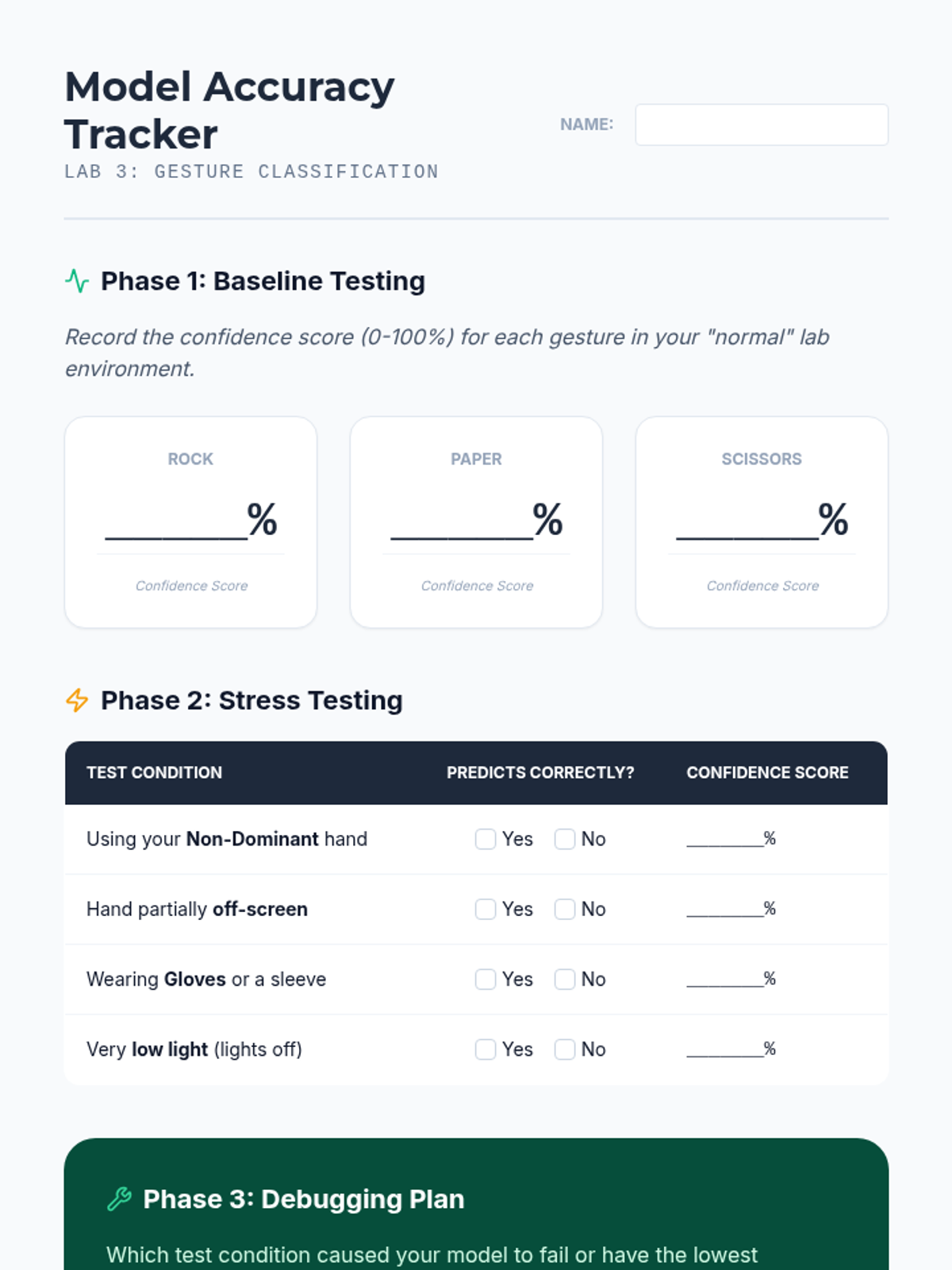952x1270 pixels.
Task: Click Non-Dominant hand confidence score blank
Action: pos(724,839)
